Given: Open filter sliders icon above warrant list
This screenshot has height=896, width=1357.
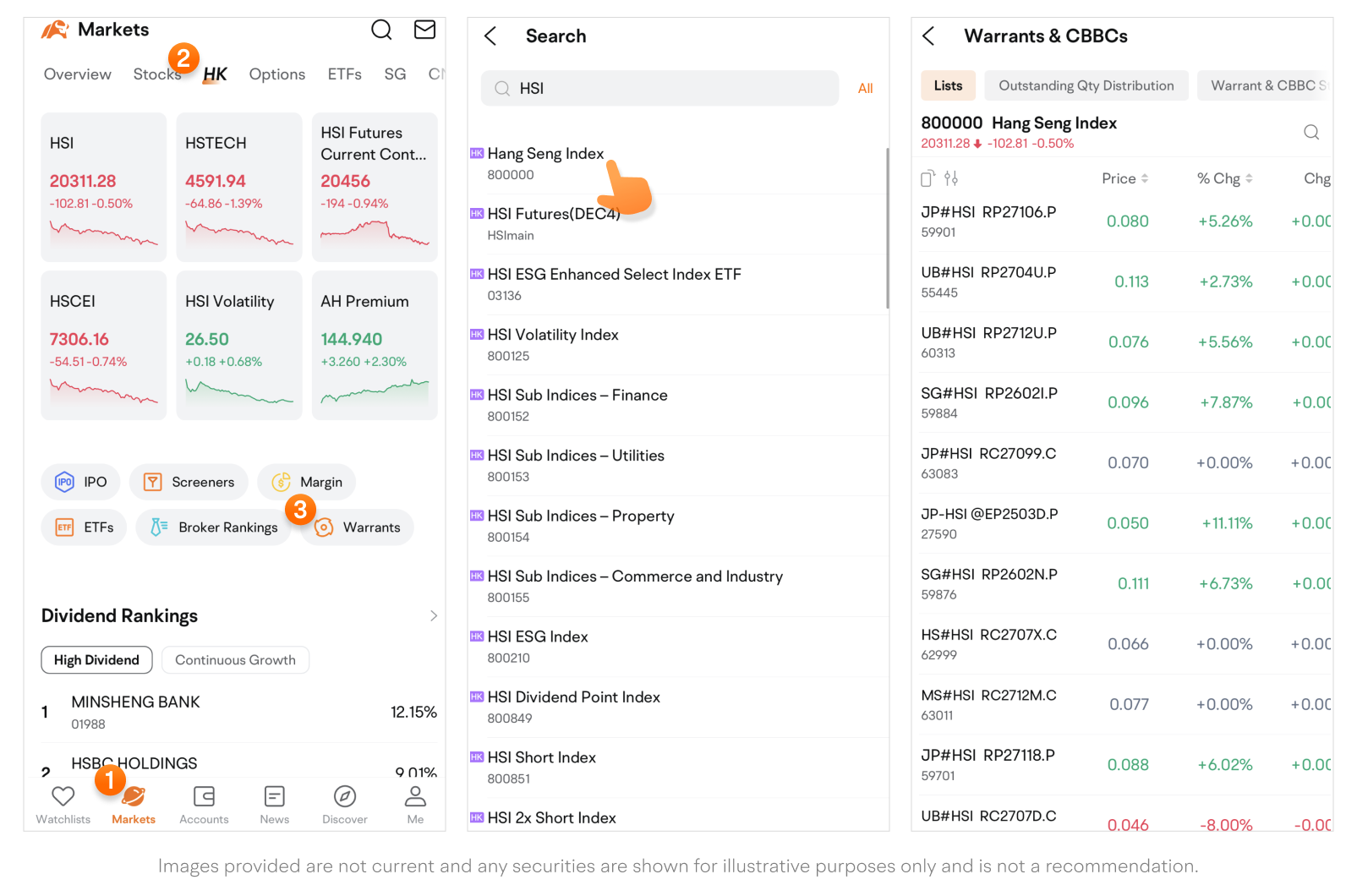Looking at the screenshot, I should click(x=951, y=178).
